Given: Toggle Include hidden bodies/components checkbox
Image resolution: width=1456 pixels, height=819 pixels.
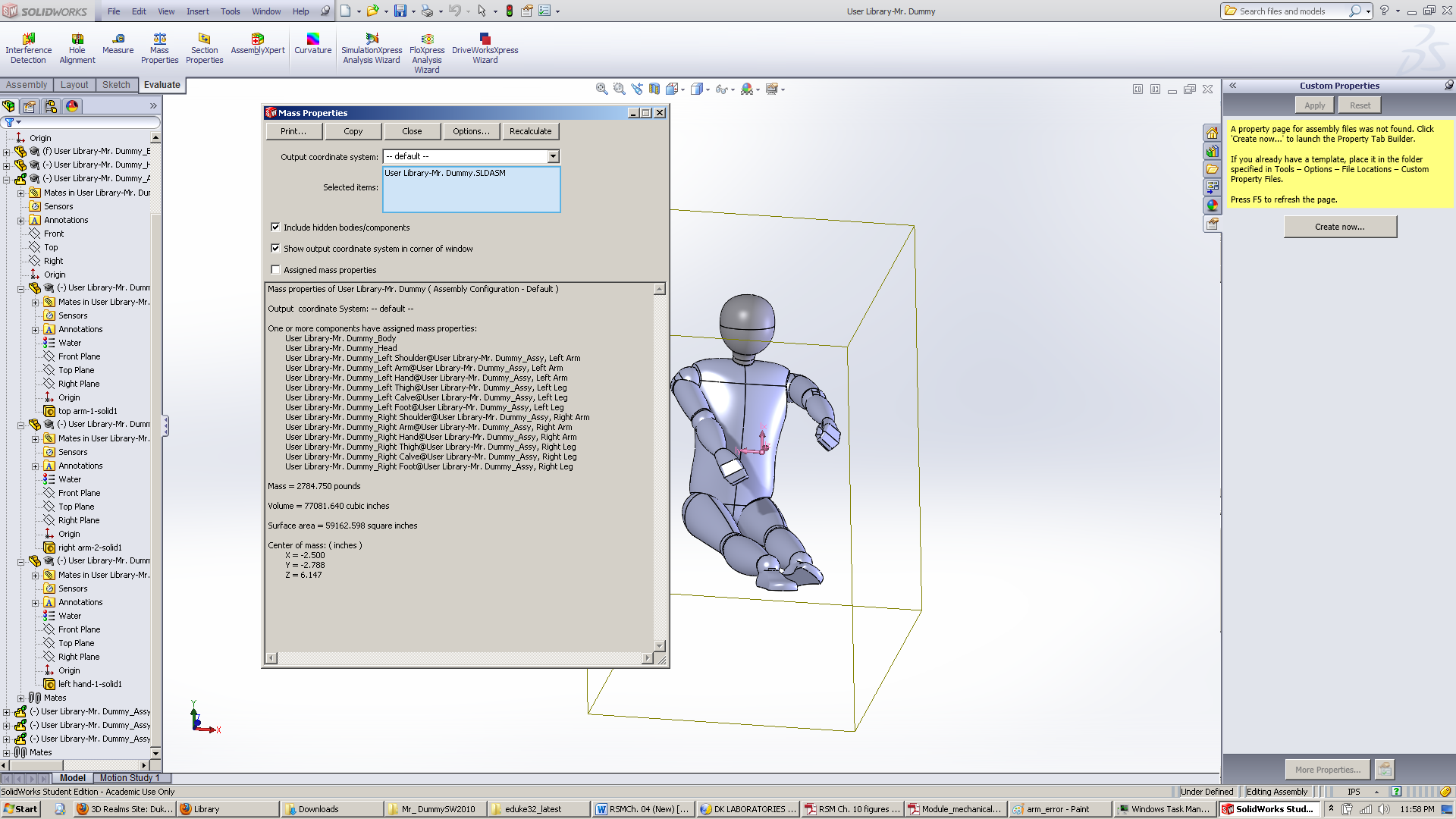Looking at the screenshot, I should click(x=275, y=227).
